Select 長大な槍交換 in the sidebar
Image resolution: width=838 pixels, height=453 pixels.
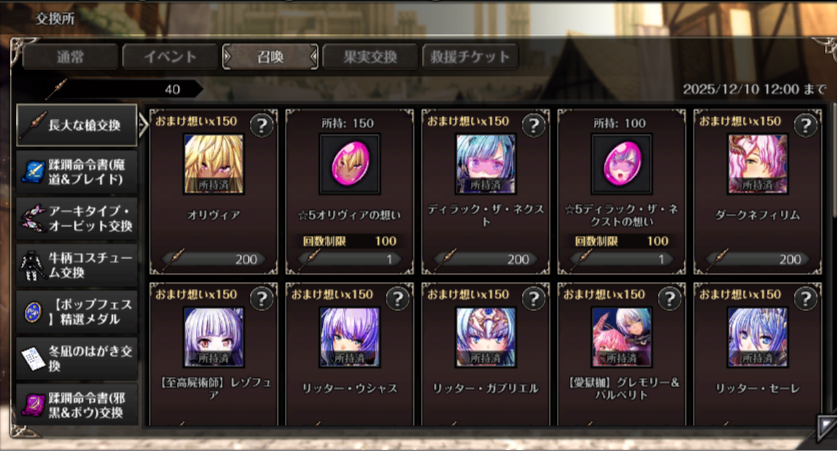pyautogui.click(x=77, y=126)
